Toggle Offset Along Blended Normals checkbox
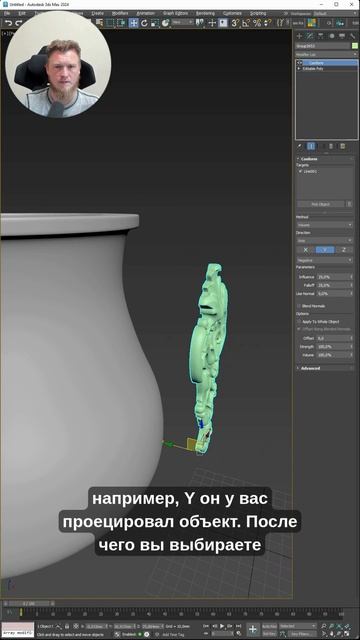The width and height of the screenshot is (360, 640). coord(299,329)
